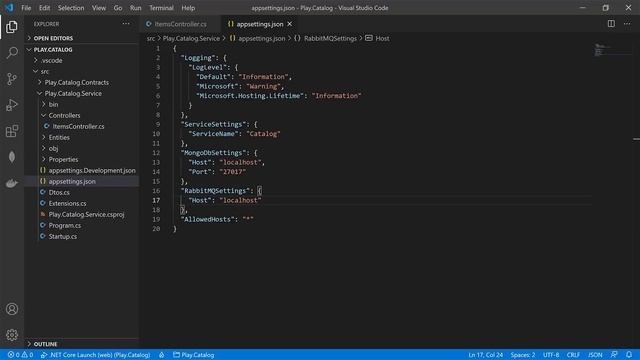This screenshot has width=640, height=360.
Task: Click the VS Code logo icon
Action: (x=9, y=8)
